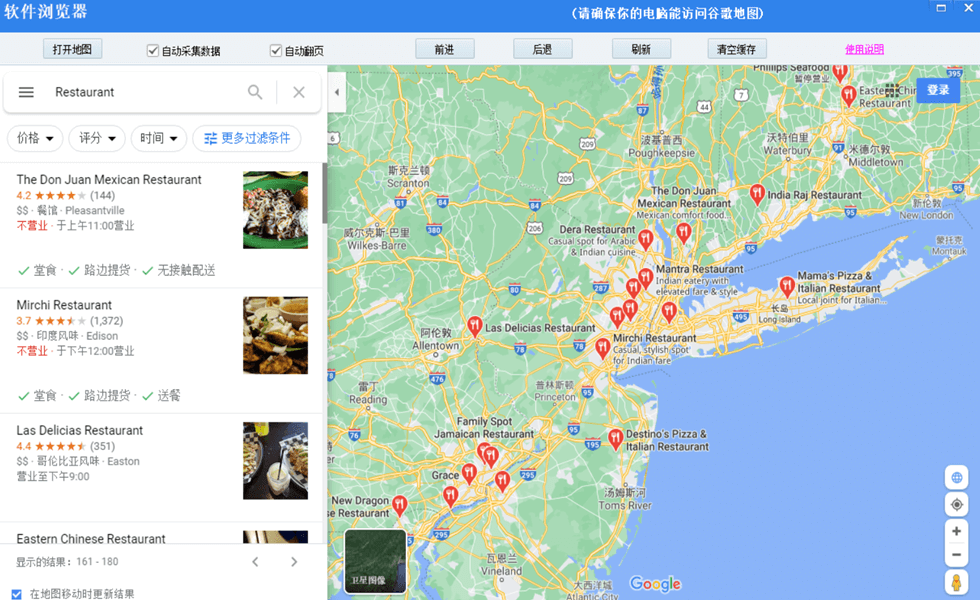Open the Google apps grid icon
The height and width of the screenshot is (600, 980).
892,91
